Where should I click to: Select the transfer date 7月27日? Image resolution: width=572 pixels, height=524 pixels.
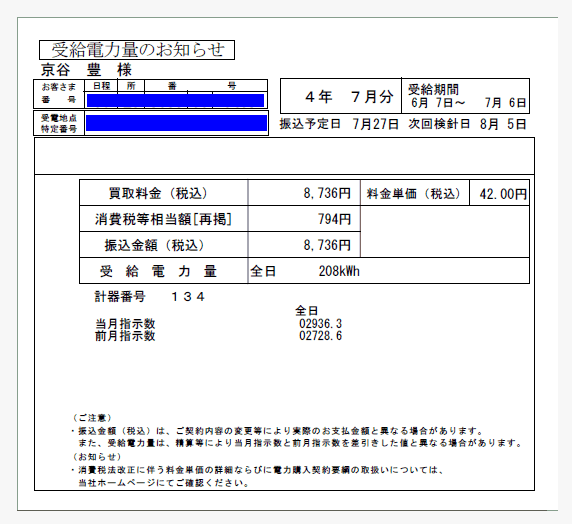375,124
